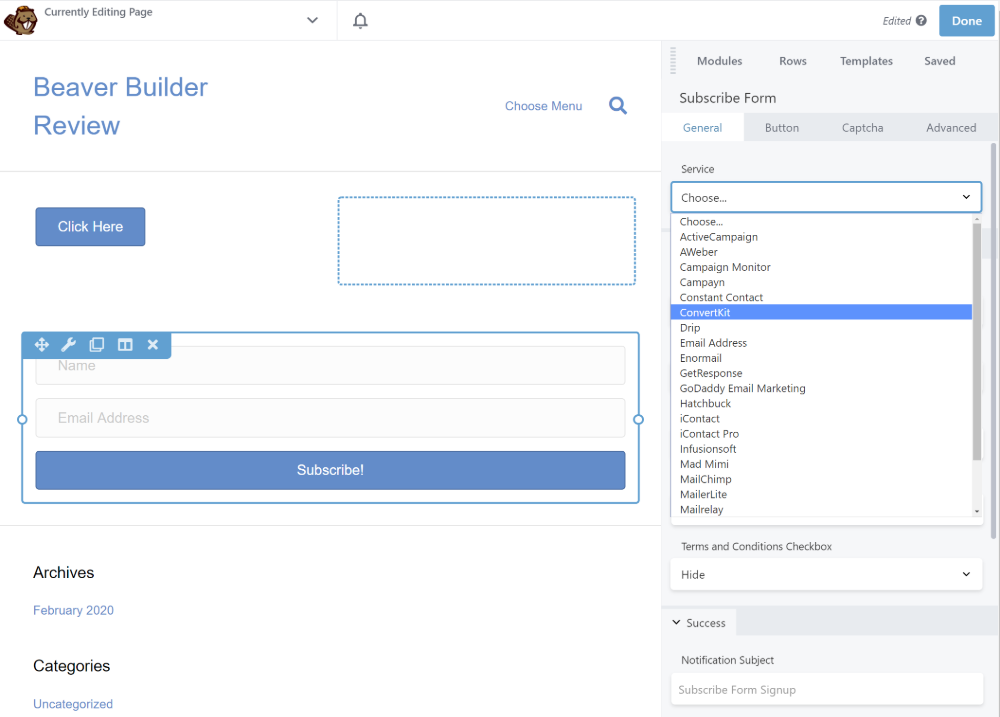Click the Choose Menu link
The width and height of the screenshot is (1000, 717).
click(x=543, y=106)
